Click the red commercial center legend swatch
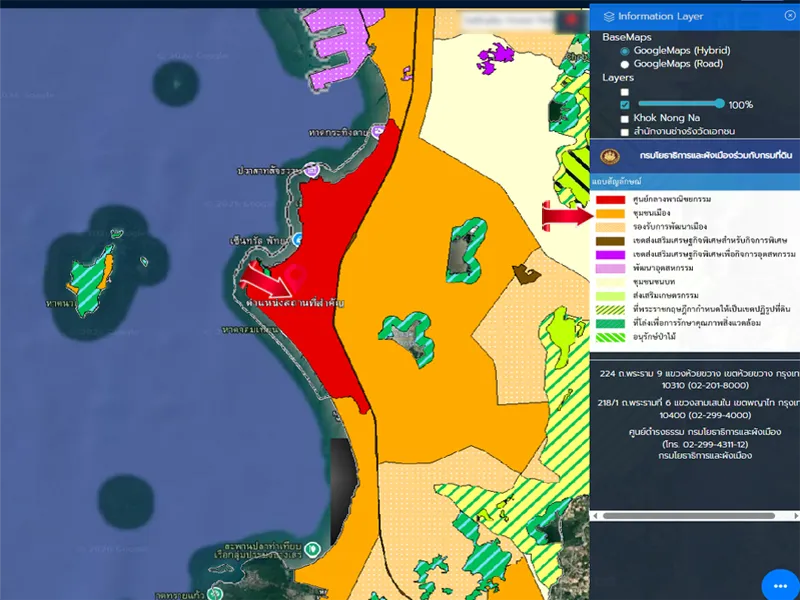 [611, 200]
